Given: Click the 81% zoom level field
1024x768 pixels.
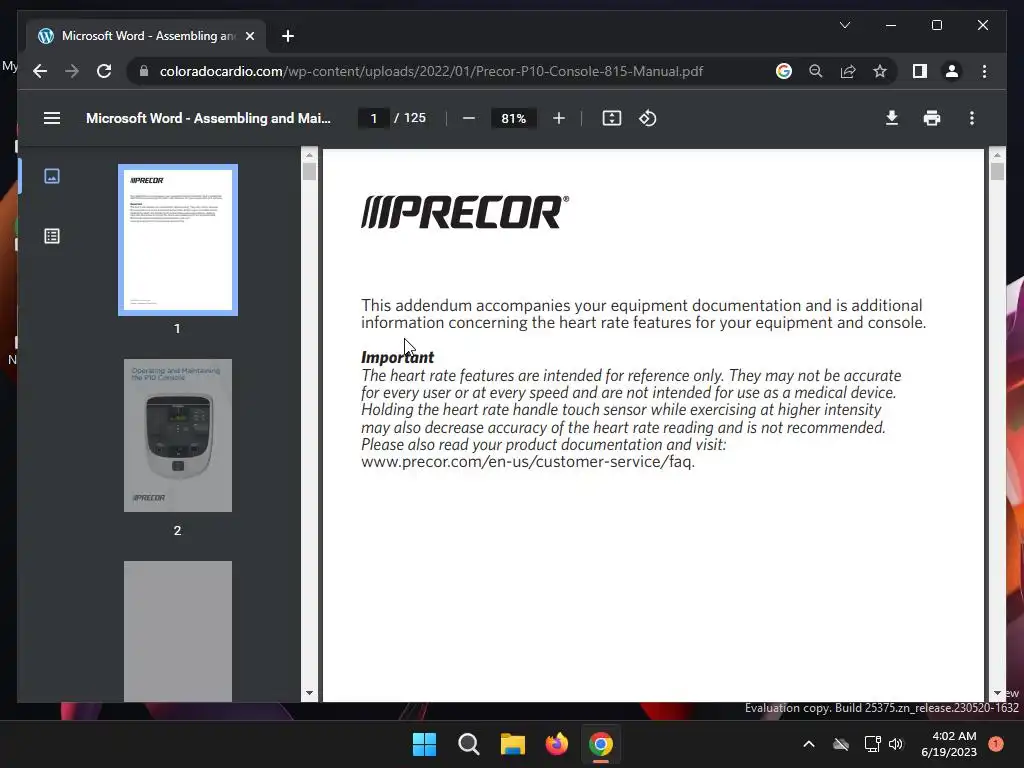Looking at the screenshot, I should (513, 118).
